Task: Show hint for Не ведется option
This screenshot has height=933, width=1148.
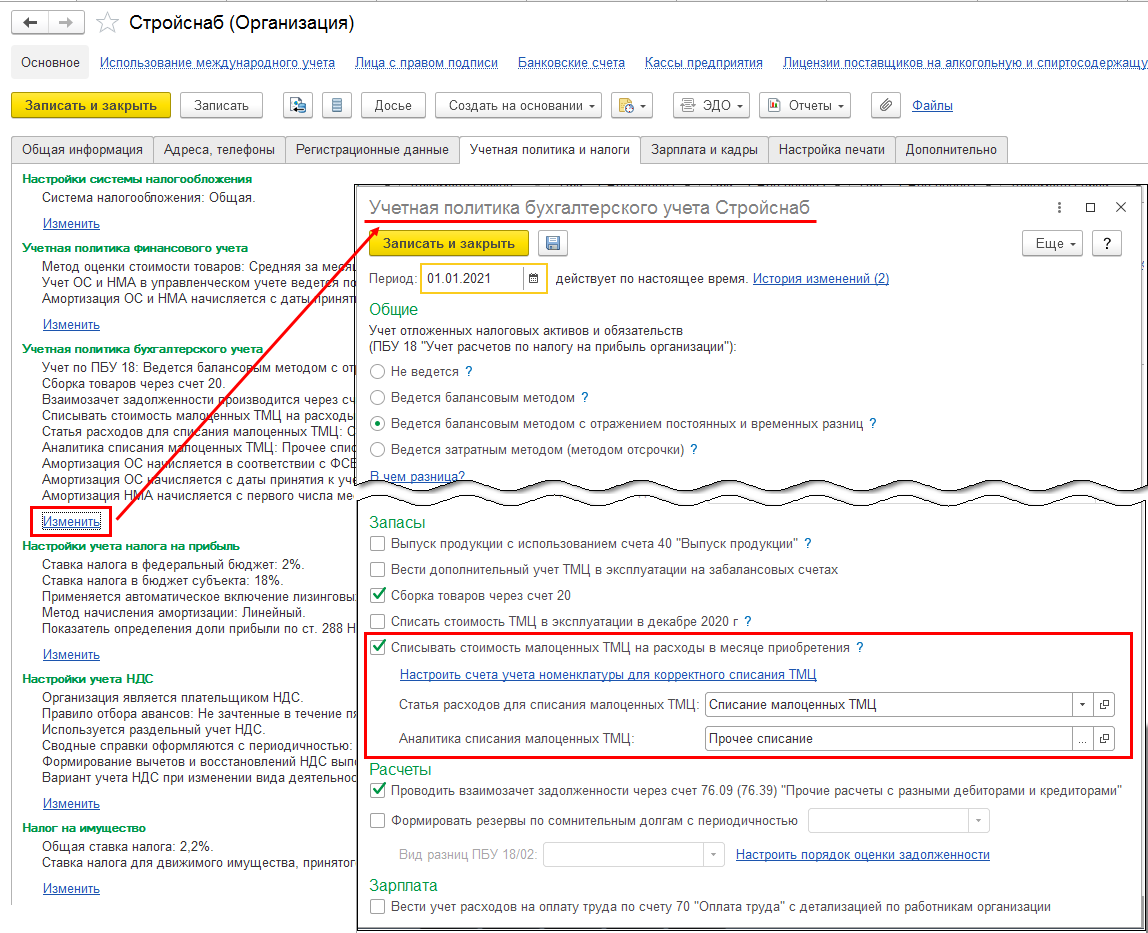Action: (469, 371)
